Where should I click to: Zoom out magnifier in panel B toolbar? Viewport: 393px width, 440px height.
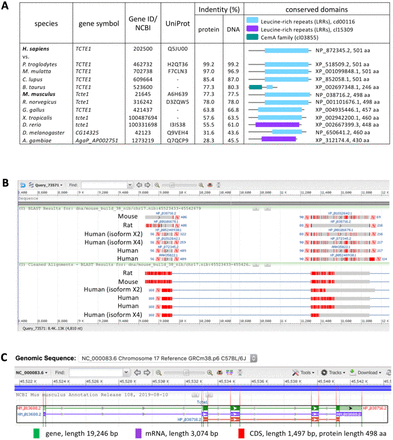tap(157, 185)
